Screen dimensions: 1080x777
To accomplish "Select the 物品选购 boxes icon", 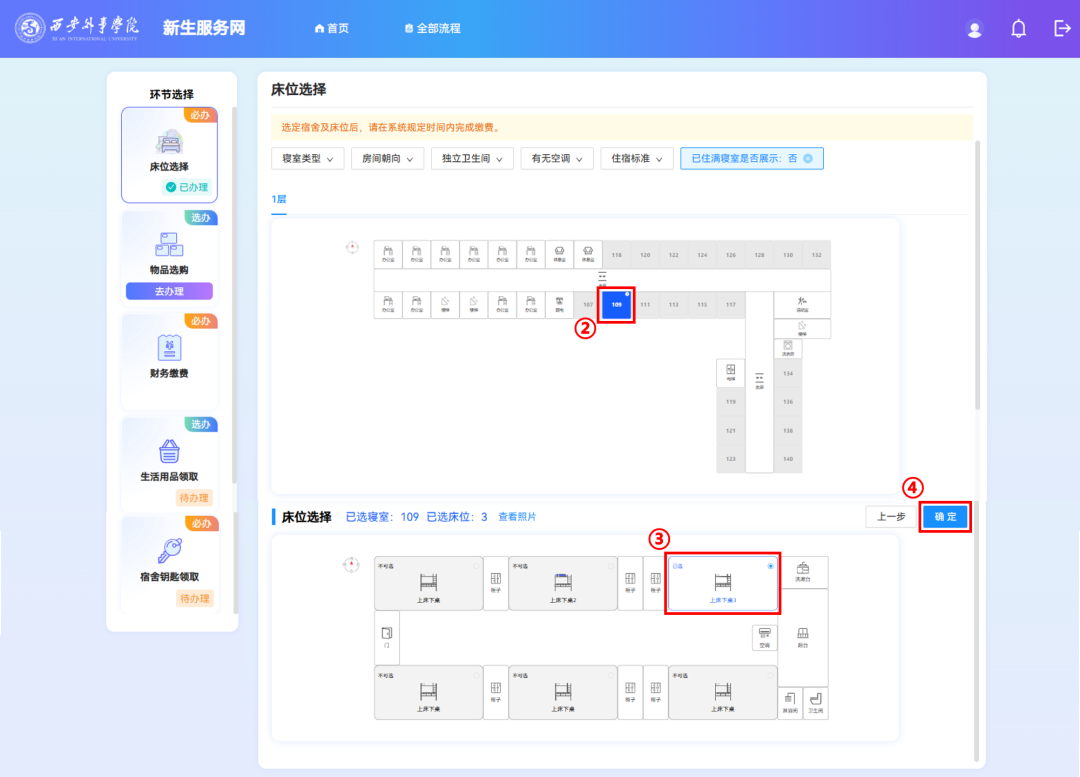I will pyautogui.click(x=169, y=245).
